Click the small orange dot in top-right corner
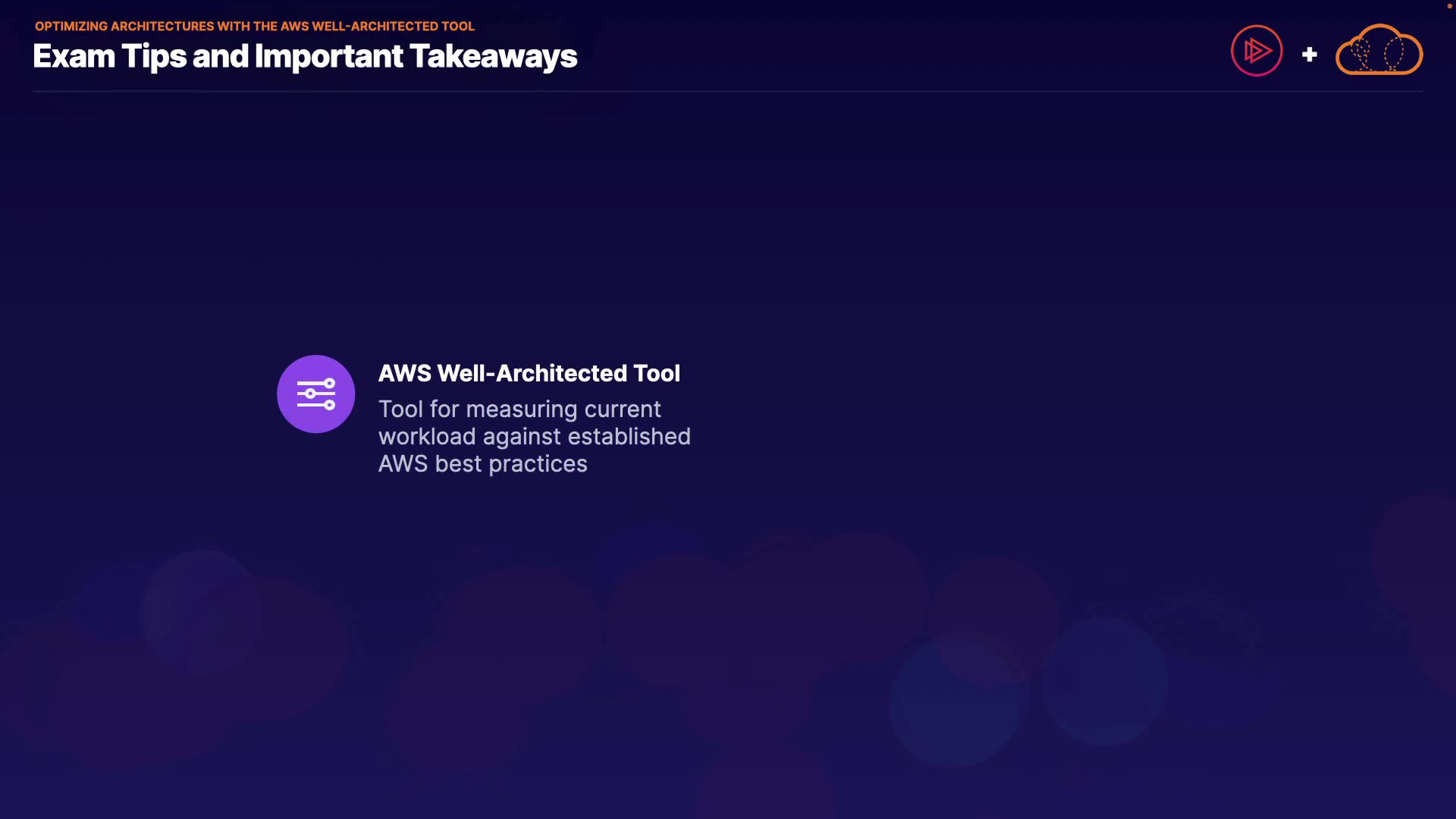The width and height of the screenshot is (1456, 819). click(x=1449, y=6)
